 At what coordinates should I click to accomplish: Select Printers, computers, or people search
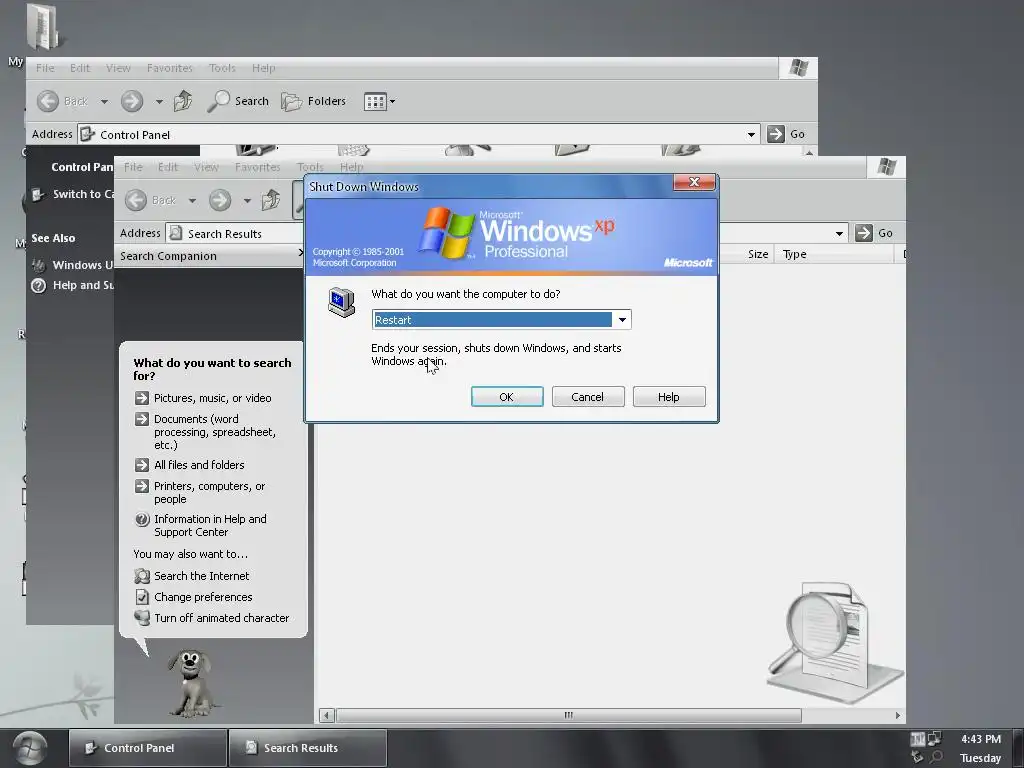point(209,492)
